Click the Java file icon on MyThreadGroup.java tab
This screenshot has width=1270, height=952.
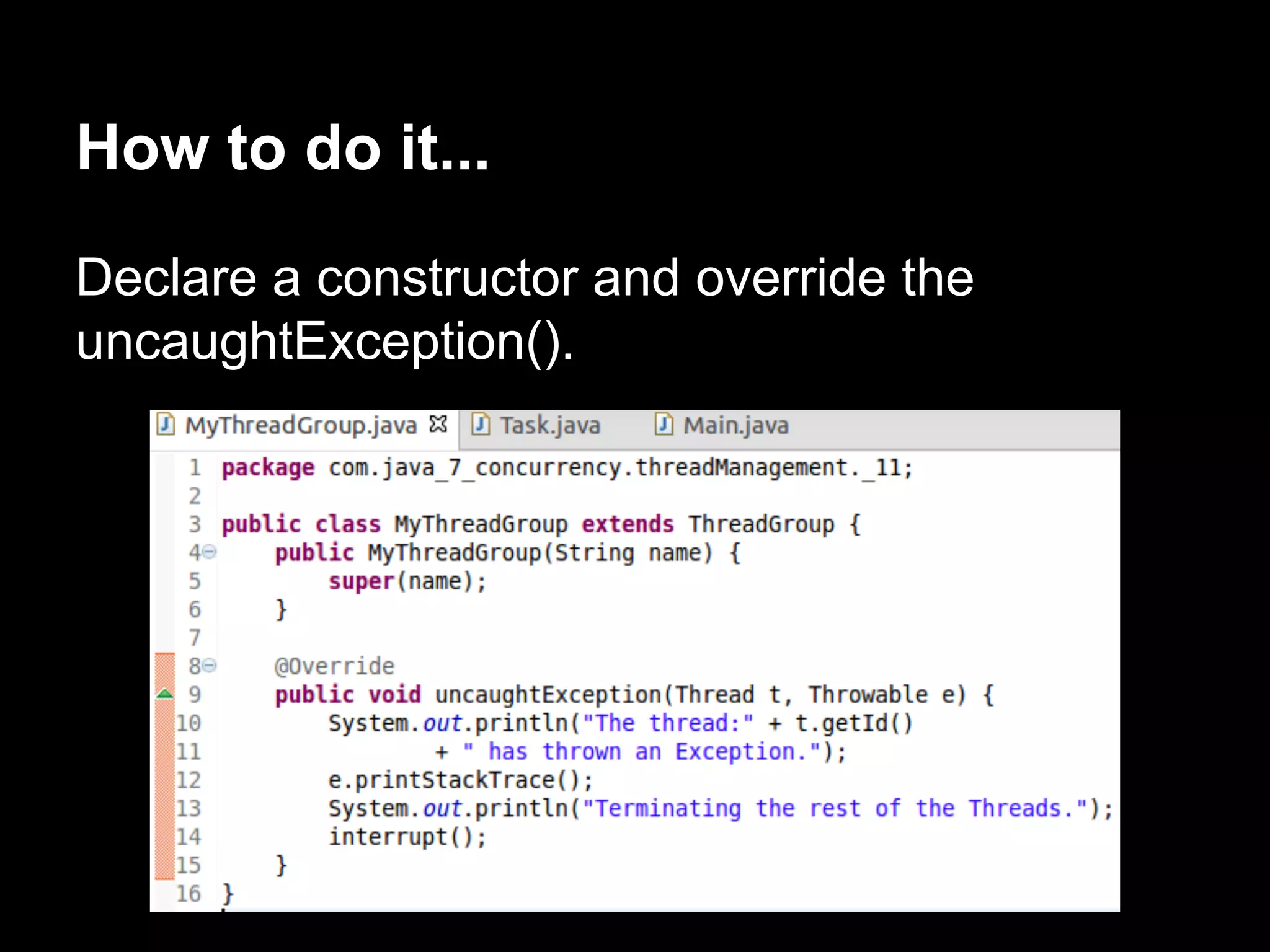click(166, 425)
